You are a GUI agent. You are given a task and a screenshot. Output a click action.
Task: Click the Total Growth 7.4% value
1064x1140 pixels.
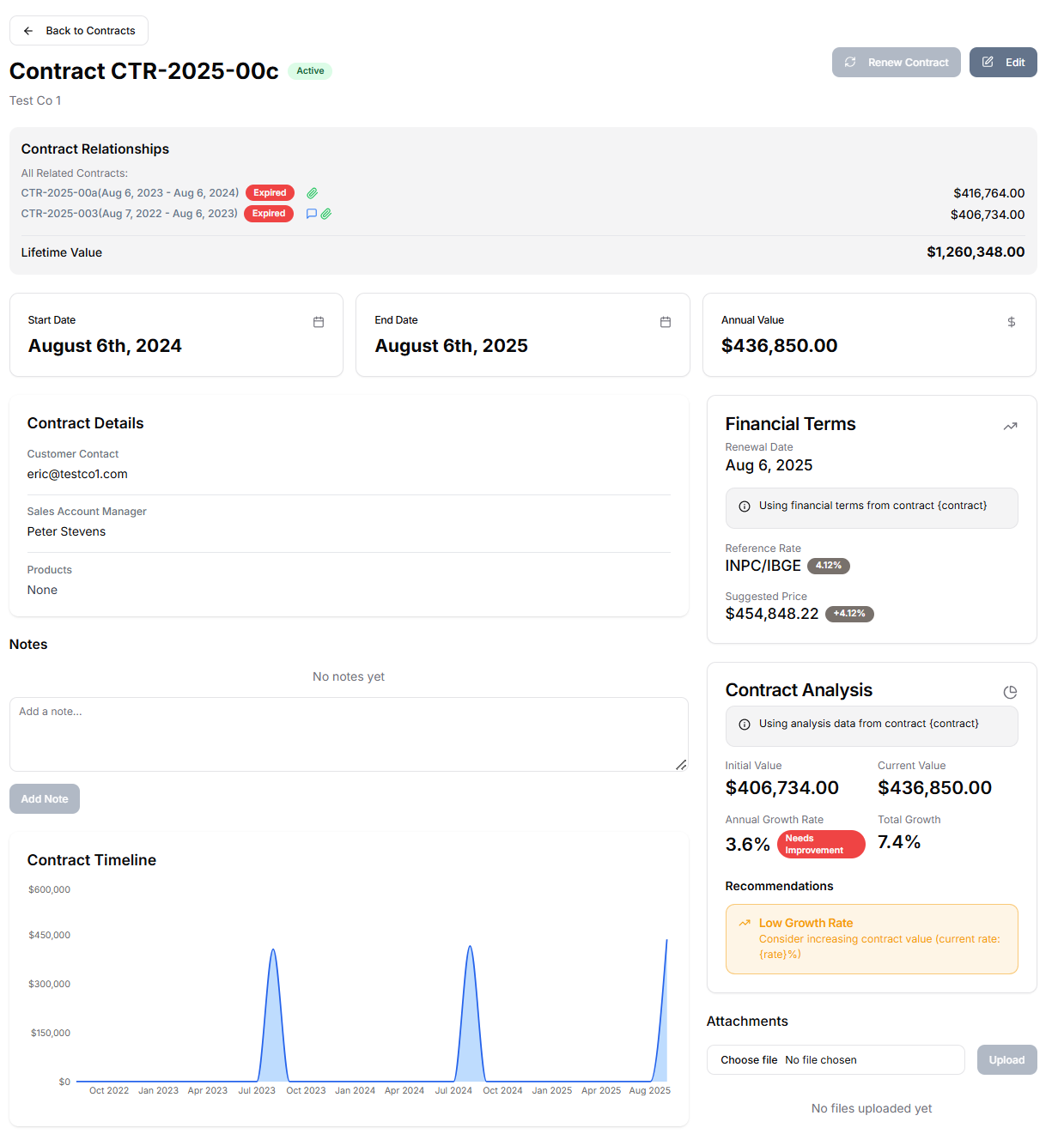pos(899,842)
